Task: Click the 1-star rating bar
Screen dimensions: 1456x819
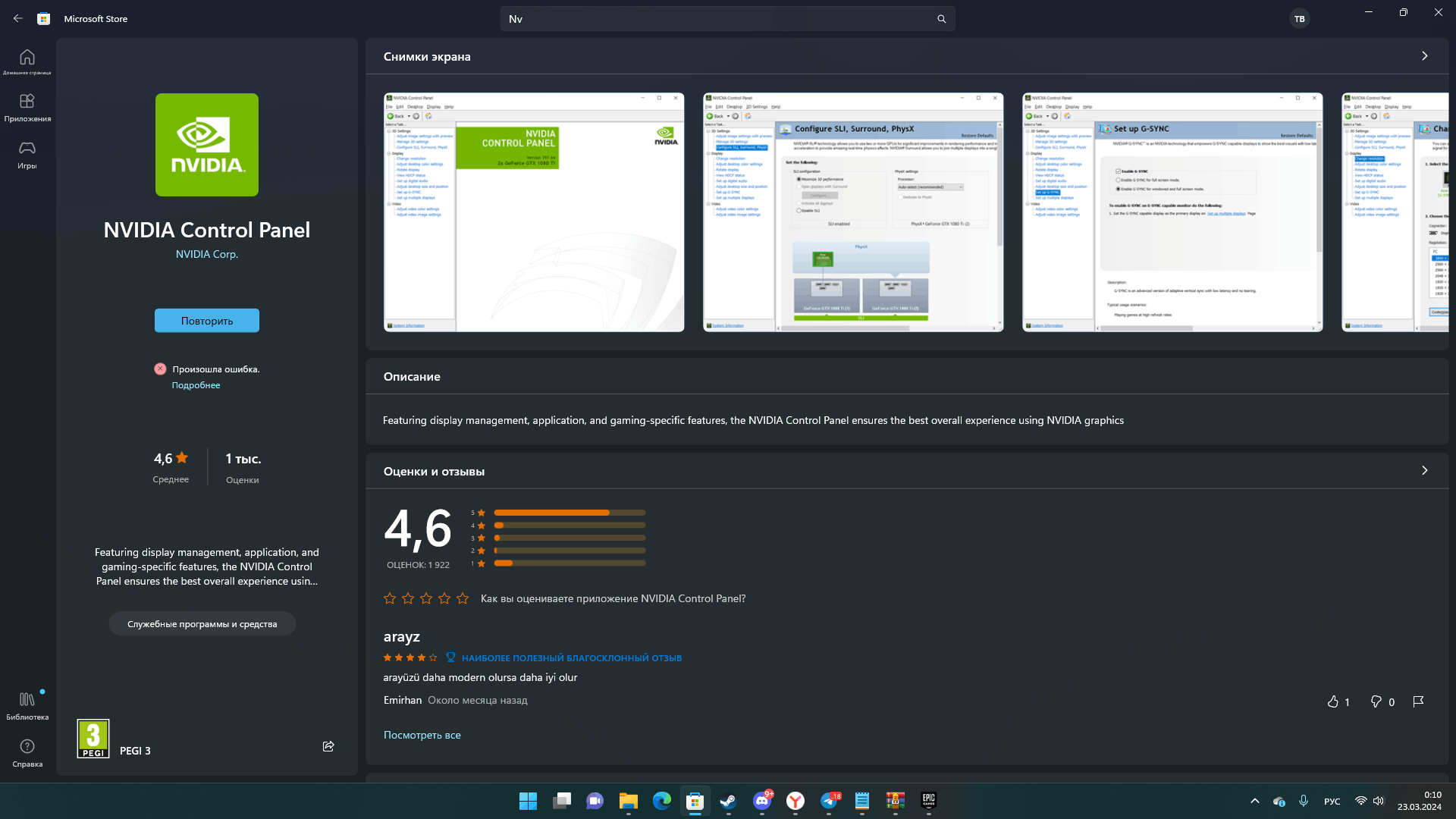Action: (570, 563)
